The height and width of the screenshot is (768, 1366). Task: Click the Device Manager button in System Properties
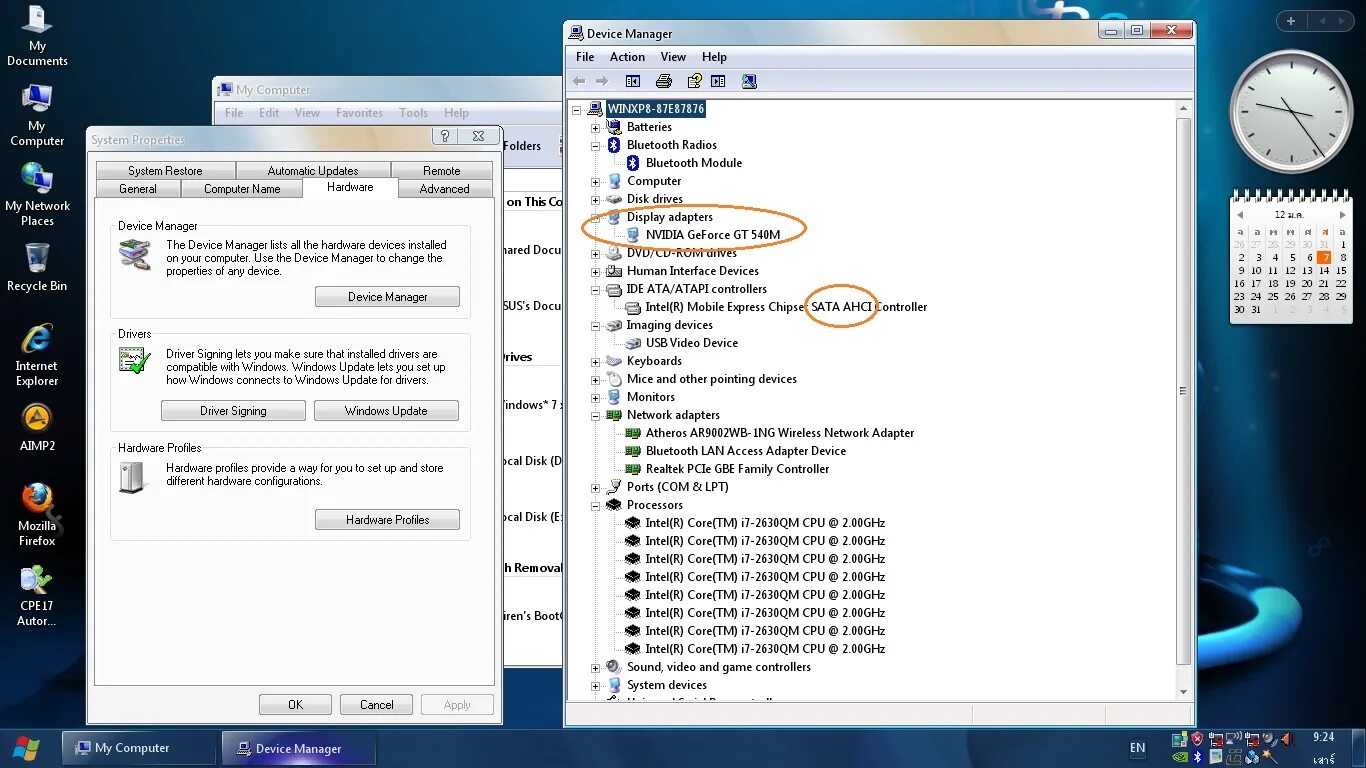click(x=387, y=297)
